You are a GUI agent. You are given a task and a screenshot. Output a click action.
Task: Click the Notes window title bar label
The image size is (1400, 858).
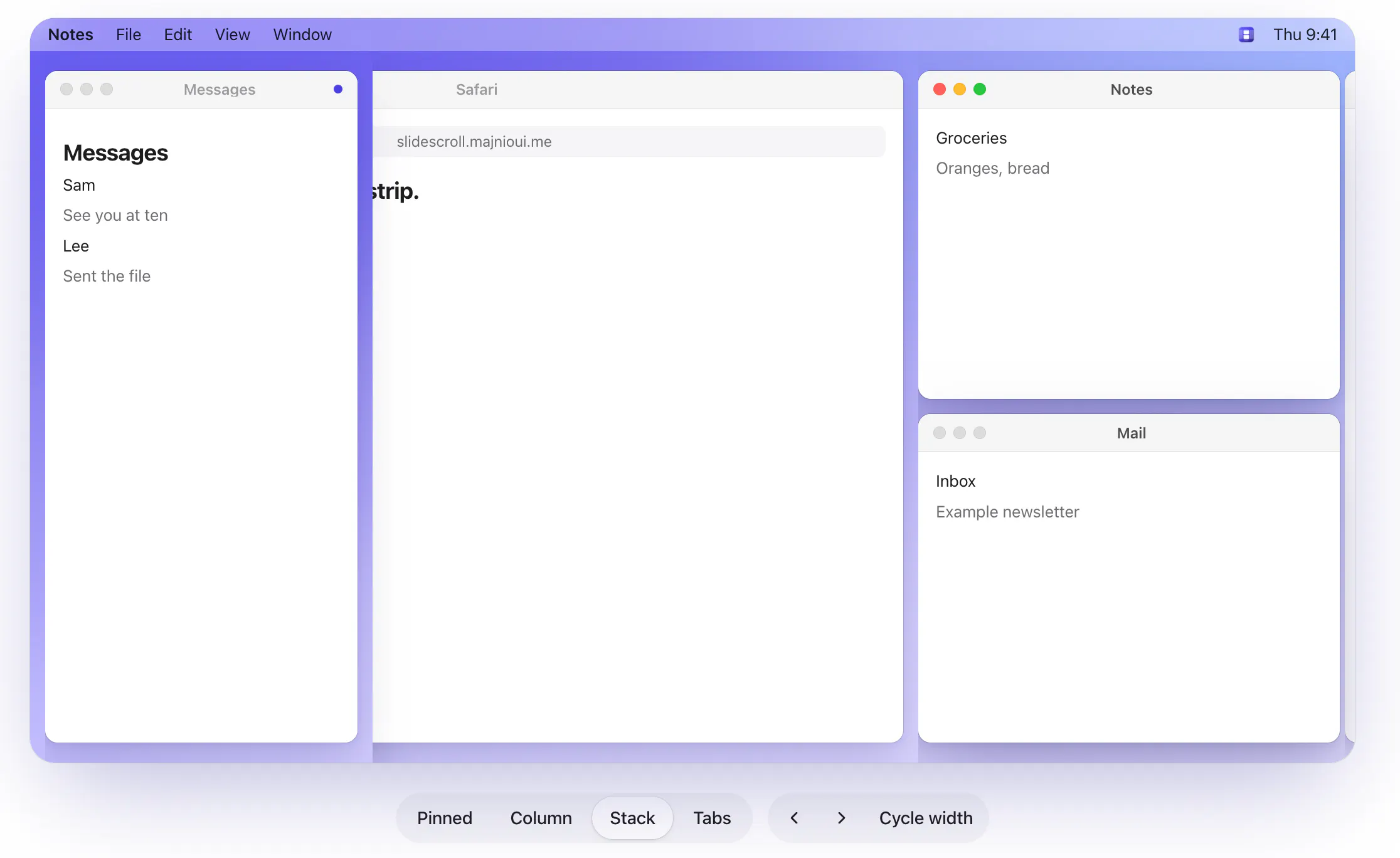click(x=1131, y=89)
